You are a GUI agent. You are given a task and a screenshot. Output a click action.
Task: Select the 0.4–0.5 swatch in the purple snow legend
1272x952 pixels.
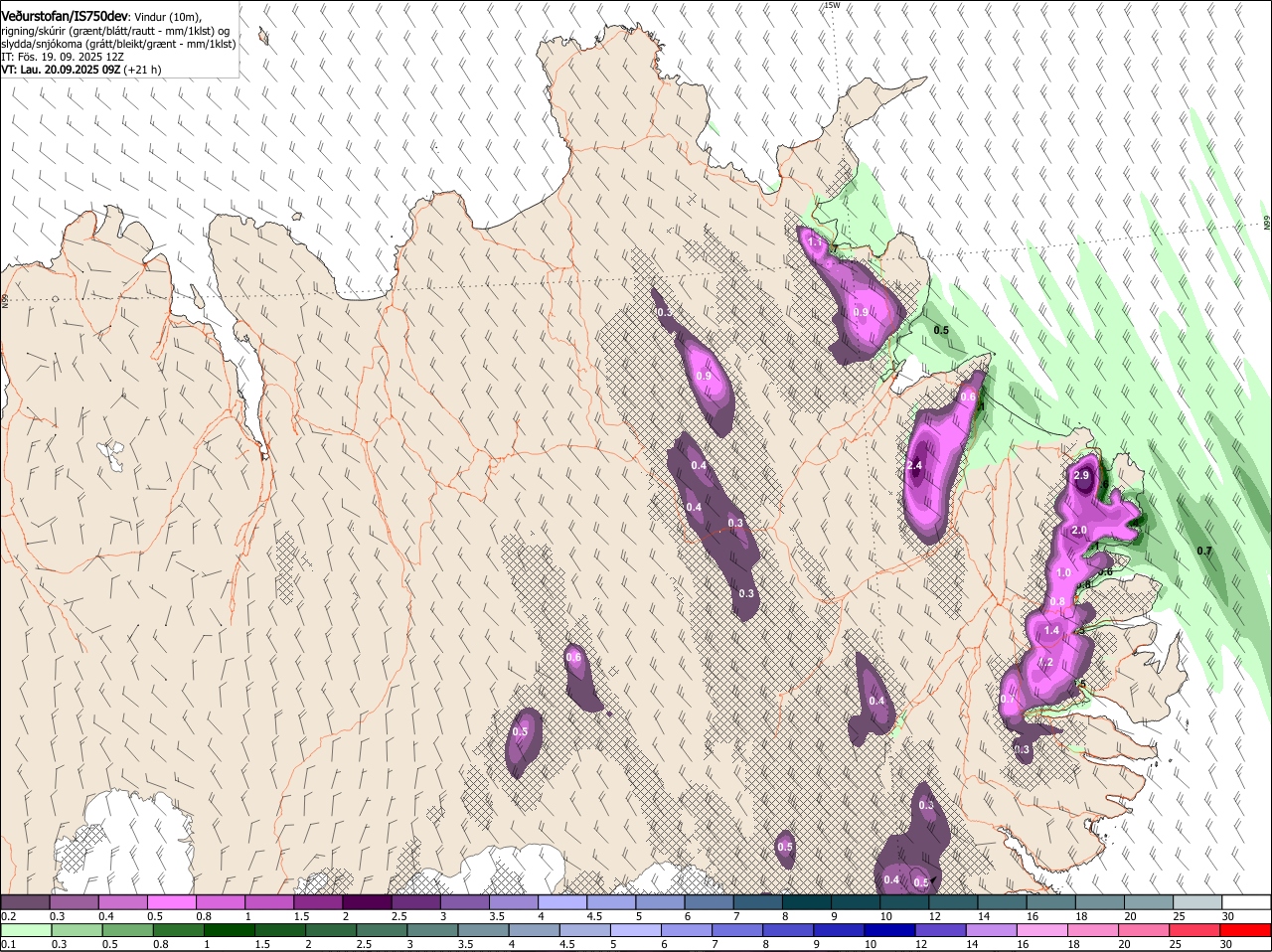click(122, 901)
